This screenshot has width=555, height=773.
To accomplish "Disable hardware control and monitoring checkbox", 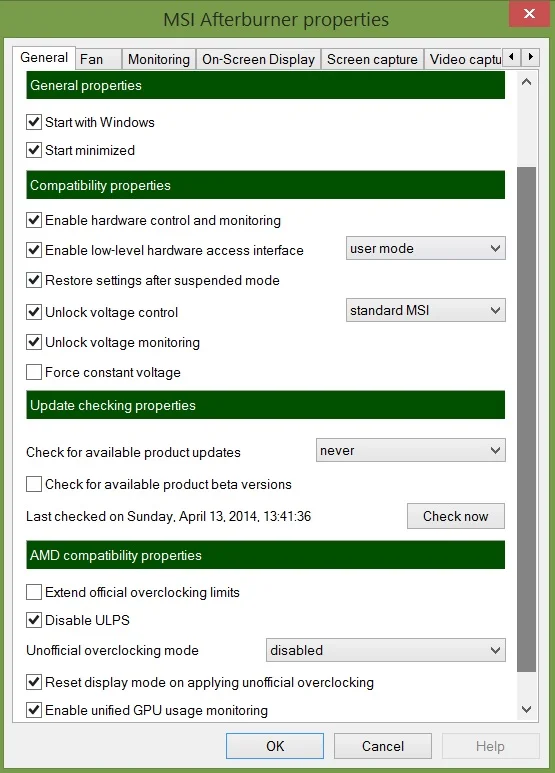I will pyautogui.click(x=34, y=220).
